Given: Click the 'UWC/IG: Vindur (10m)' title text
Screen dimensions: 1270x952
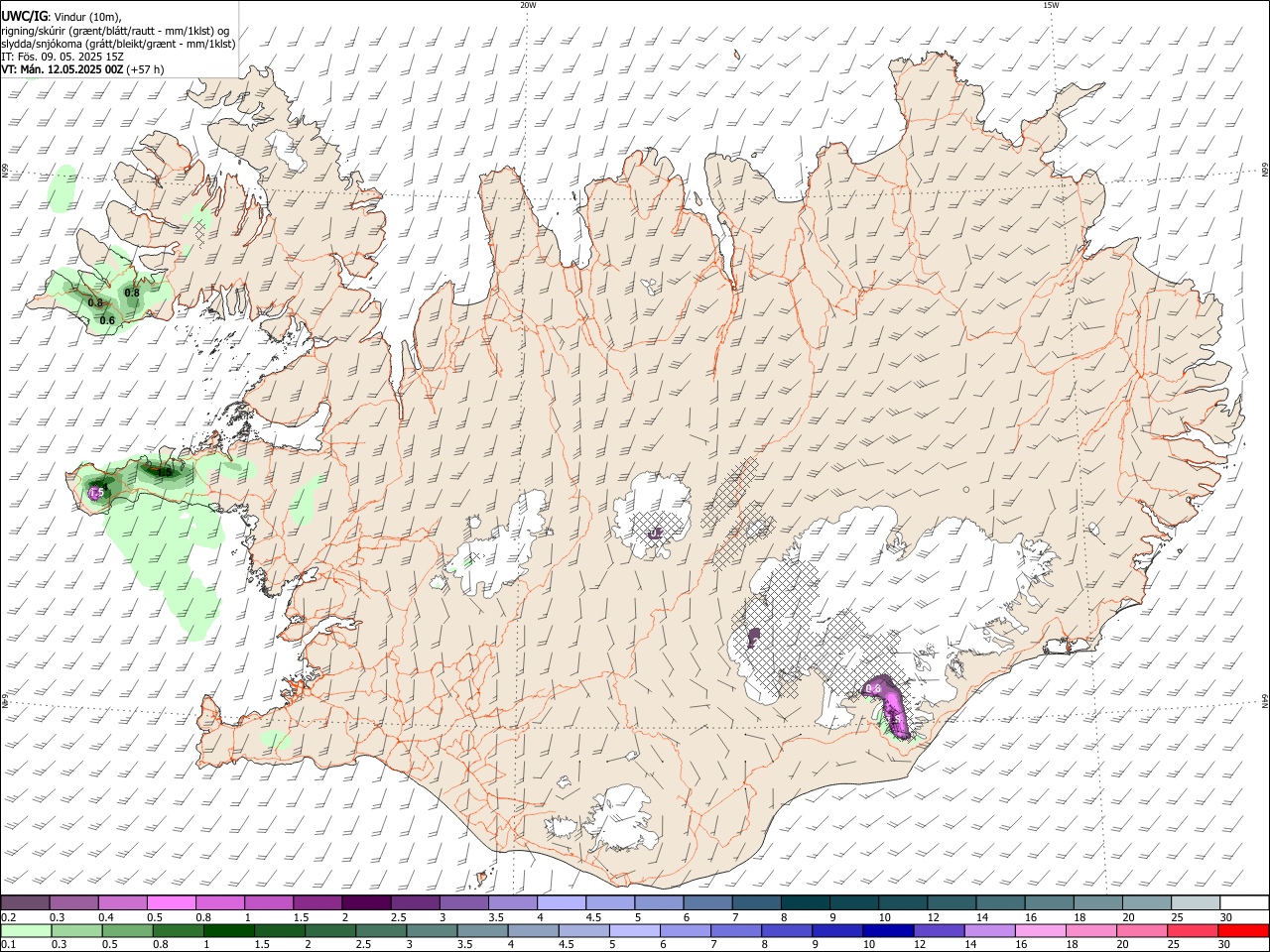Looking at the screenshot, I should click(61, 16).
